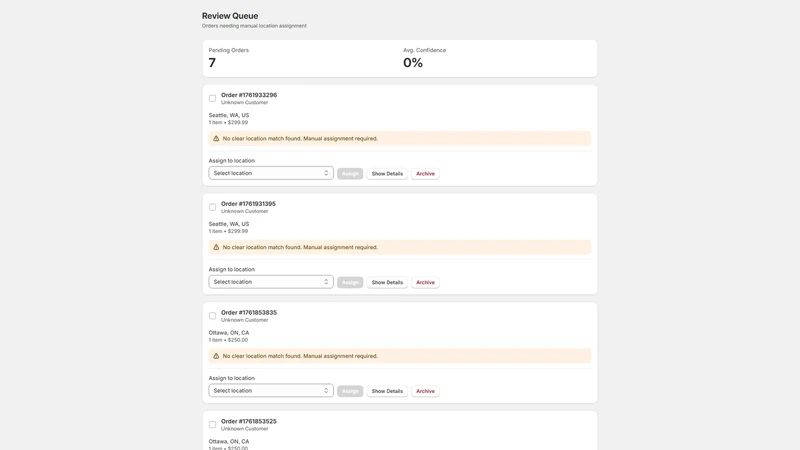Select checkbox for Order #1761853835
The width and height of the screenshot is (800, 450).
coord(212,316)
